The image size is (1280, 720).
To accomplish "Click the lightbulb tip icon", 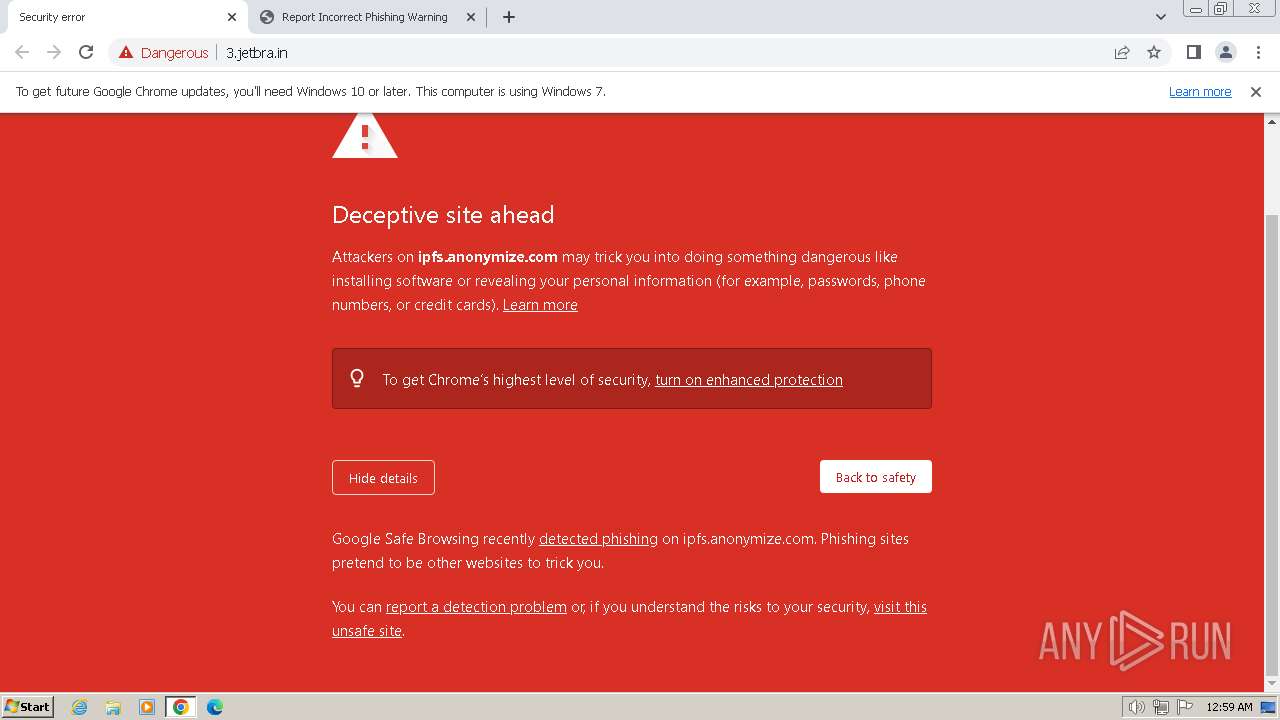I will 357,378.
